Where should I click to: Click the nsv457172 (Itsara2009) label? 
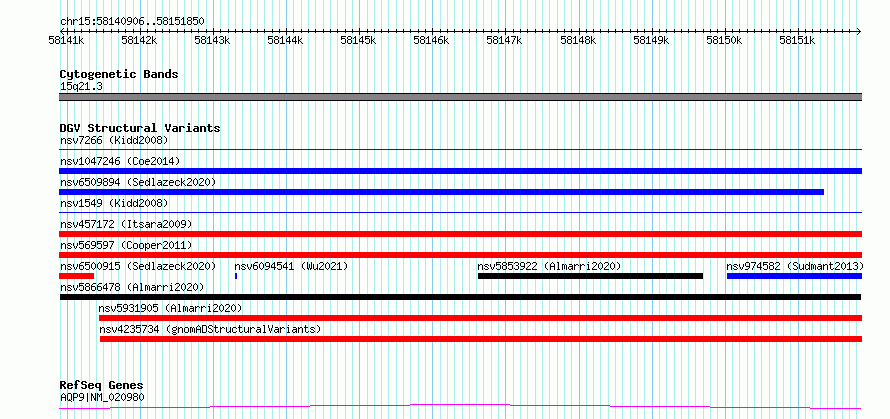pos(126,224)
